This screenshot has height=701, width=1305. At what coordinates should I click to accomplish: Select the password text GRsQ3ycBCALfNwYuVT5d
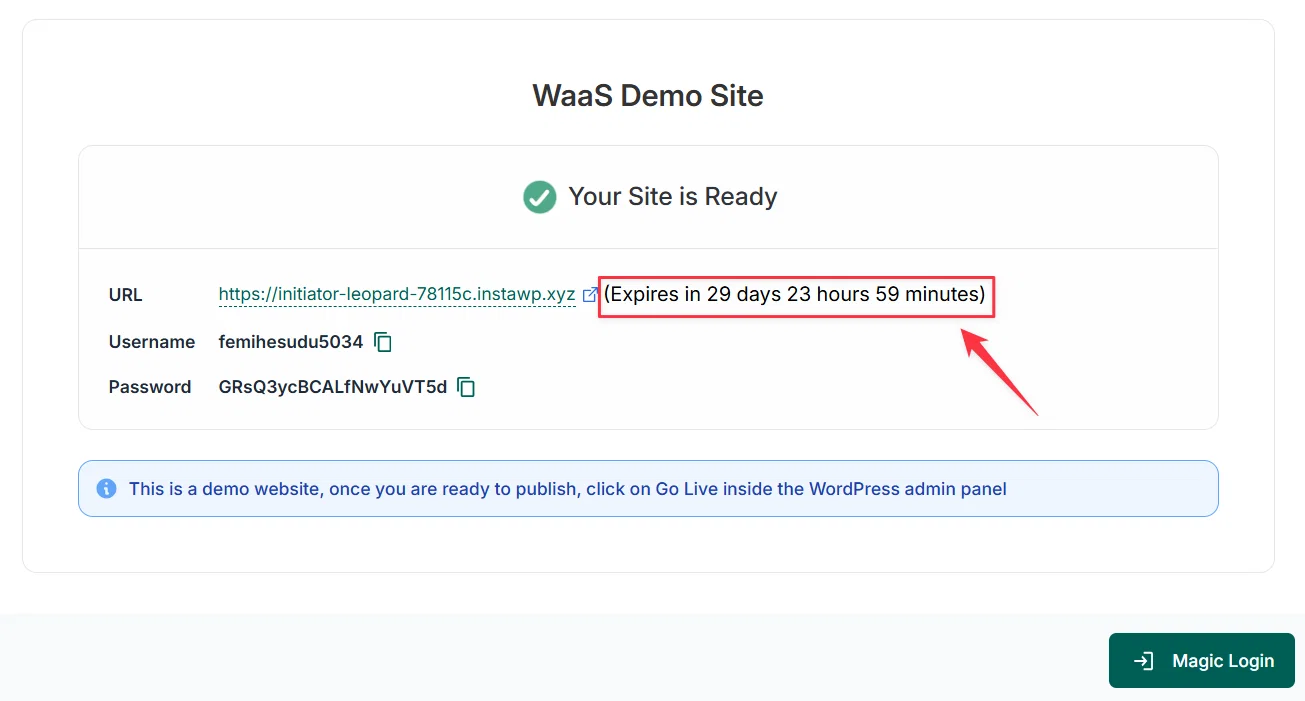333,387
